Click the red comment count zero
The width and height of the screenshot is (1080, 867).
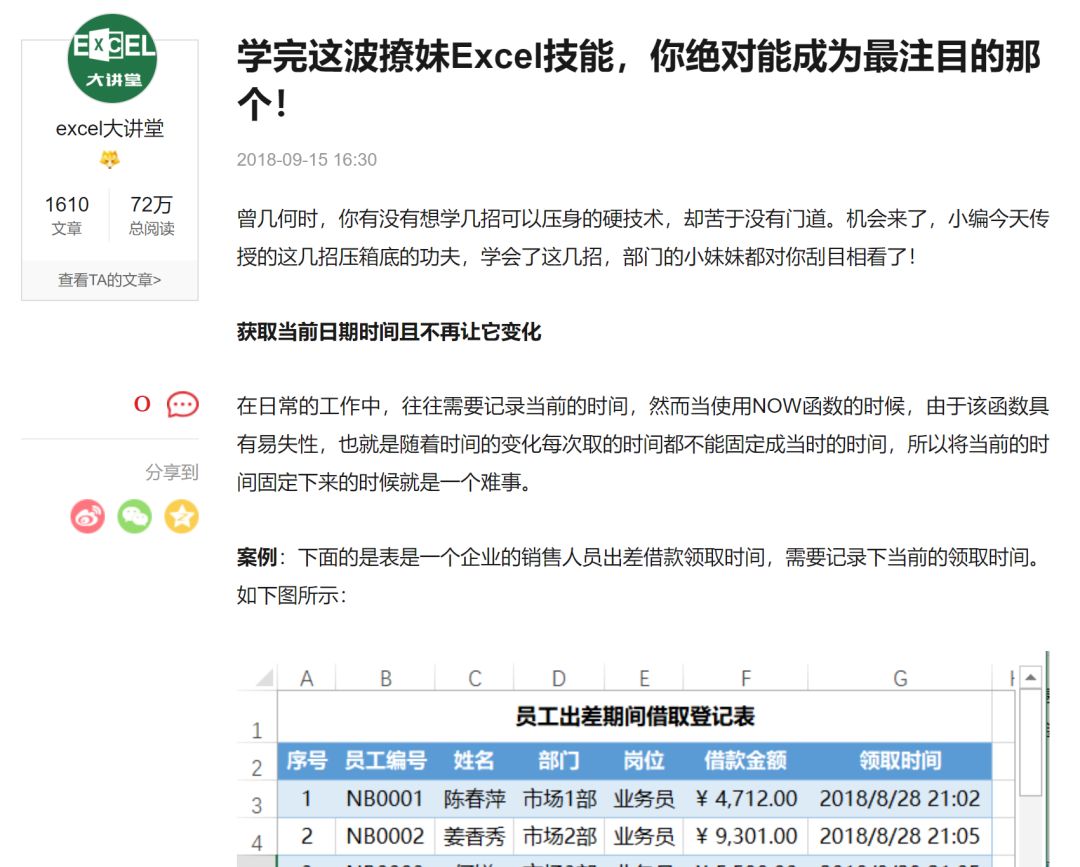tap(142, 404)
